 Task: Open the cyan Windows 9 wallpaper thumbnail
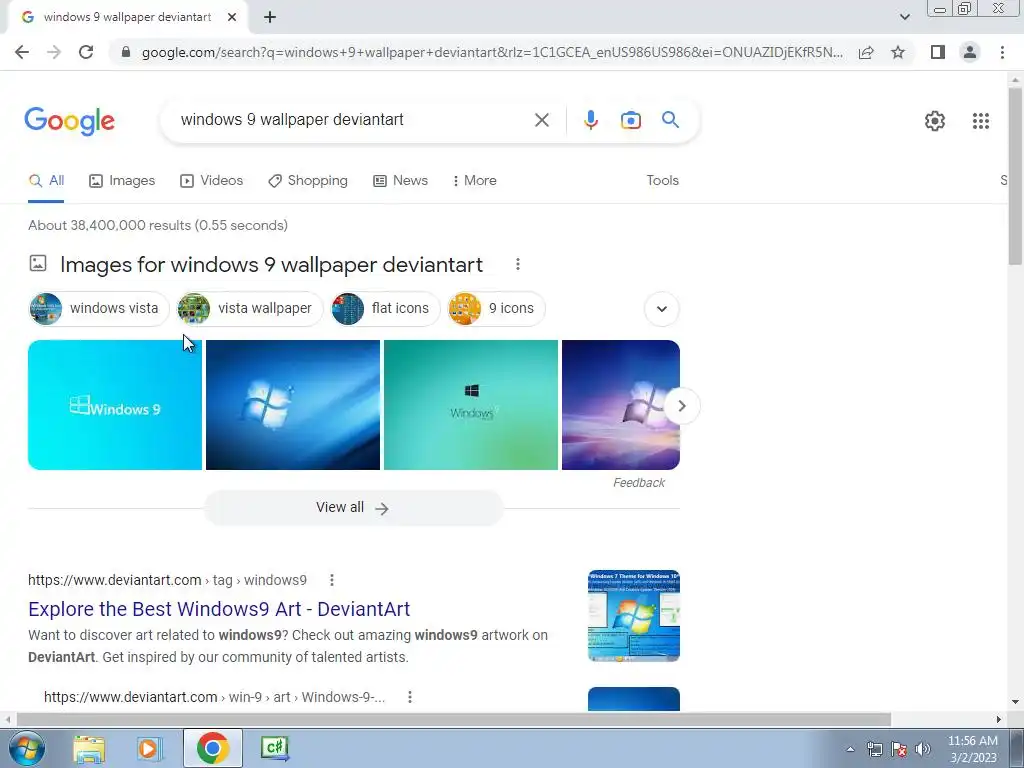[115, 405]
